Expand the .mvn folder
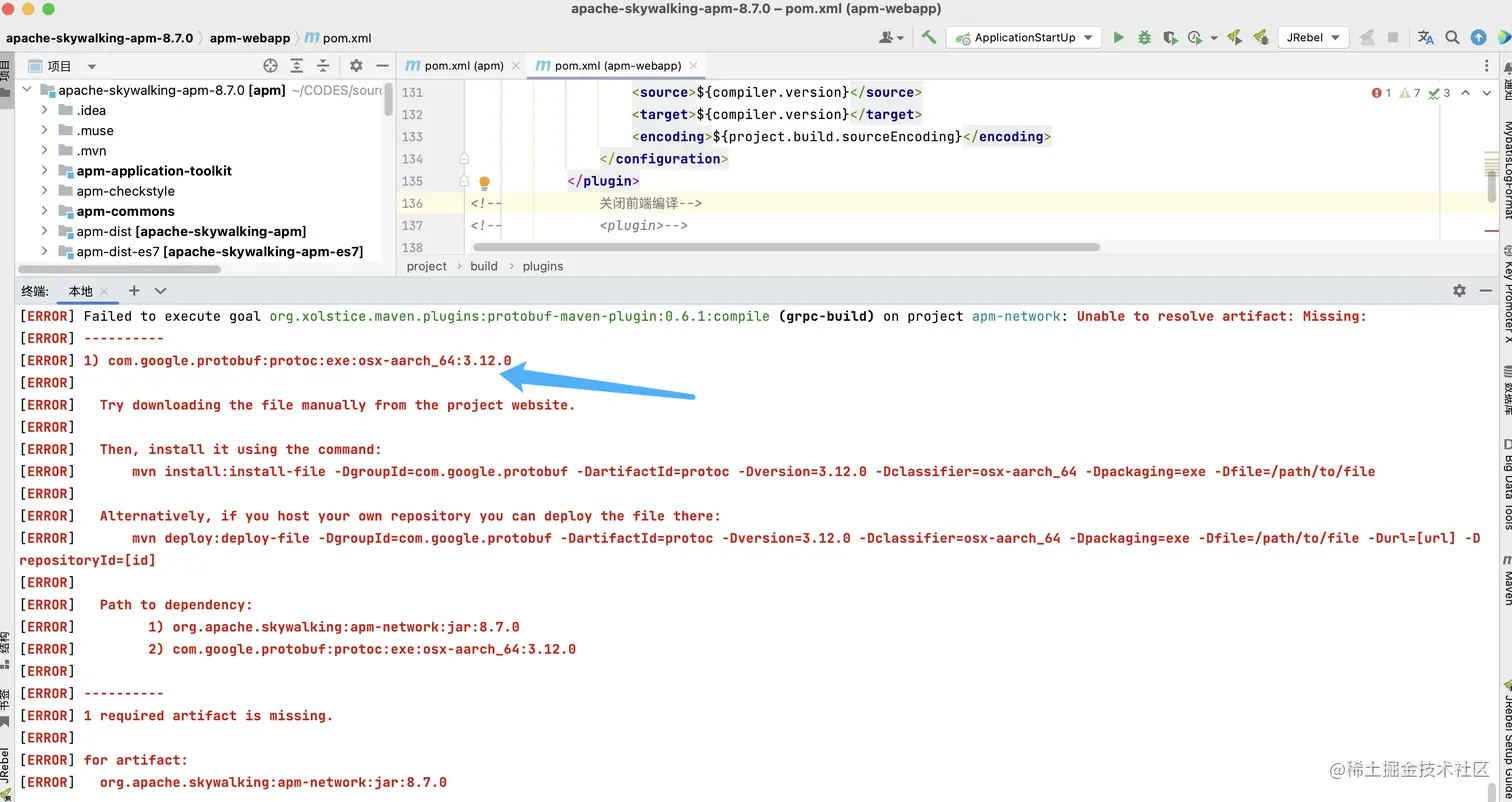Viewport: 1512px width, 802px height. point(45,150)
